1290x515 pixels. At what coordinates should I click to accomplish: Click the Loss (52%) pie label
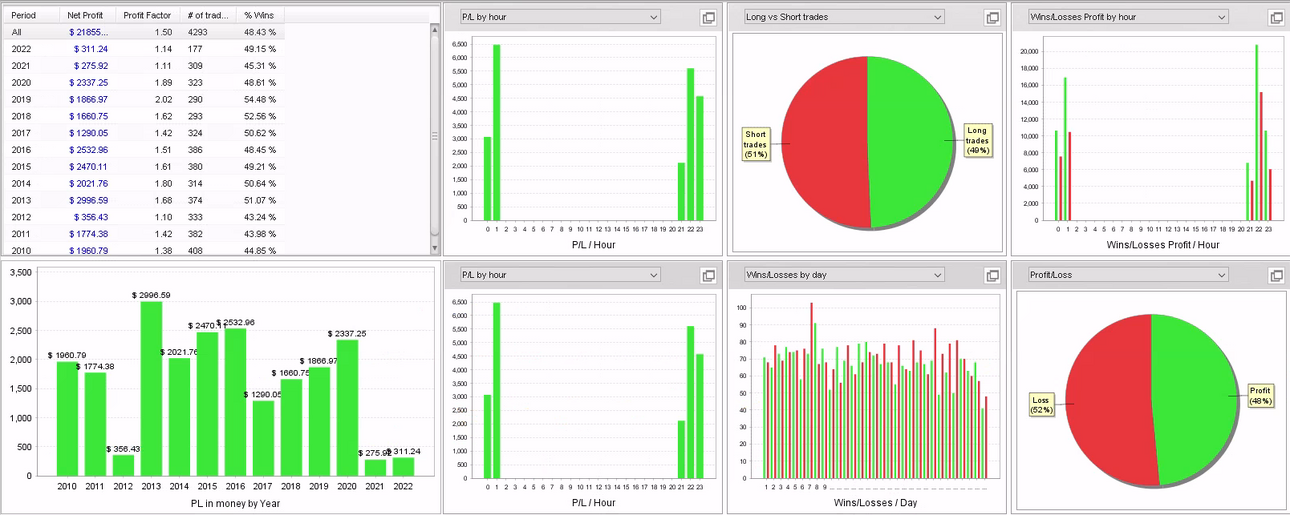[x=1040, y=404]
